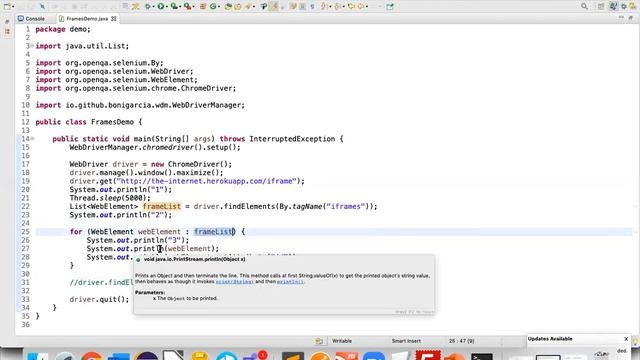The width and height of the screenshot is (640, 360).
Task: Select the FramesDemo.java editor tab
Action: (x=87, y=18)
